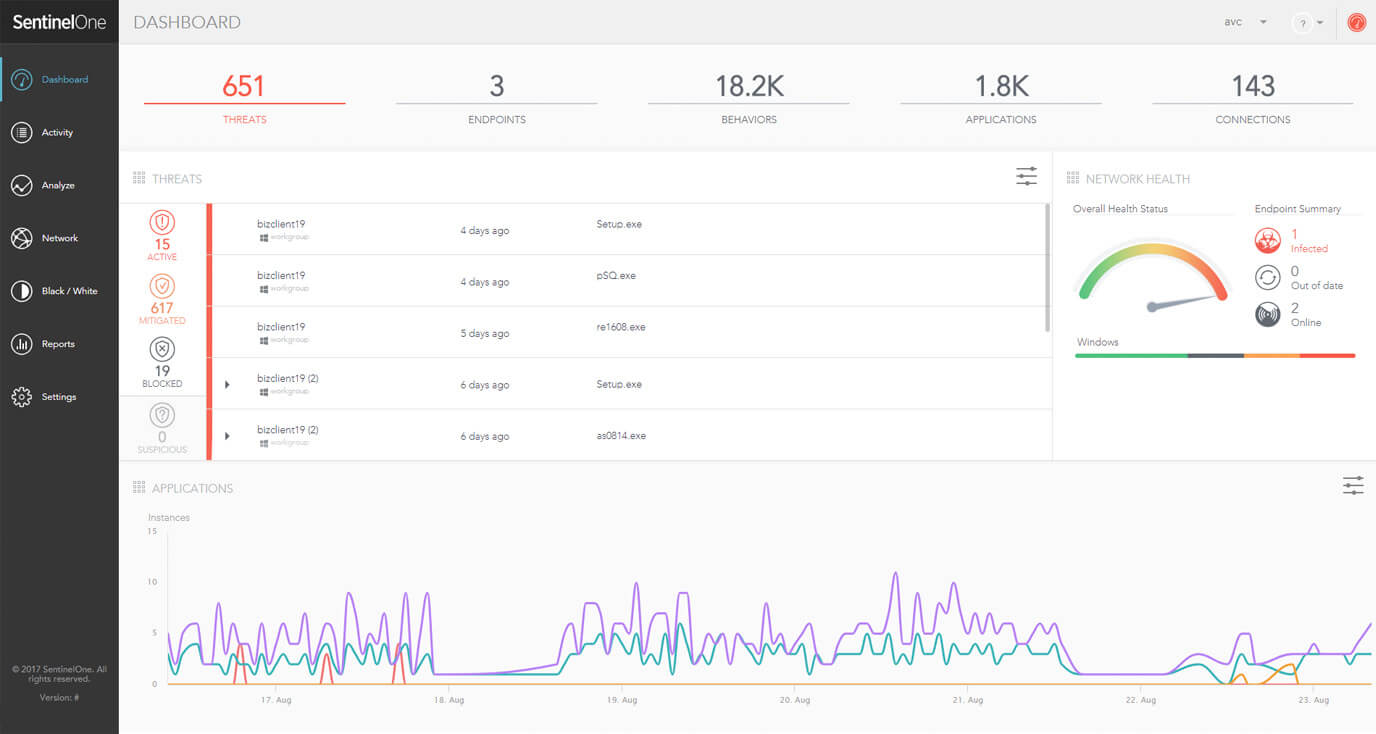The height and width of the screenshot is (734, 1376).
Task: Open the Settings gear icon
Action: point(21,397)
